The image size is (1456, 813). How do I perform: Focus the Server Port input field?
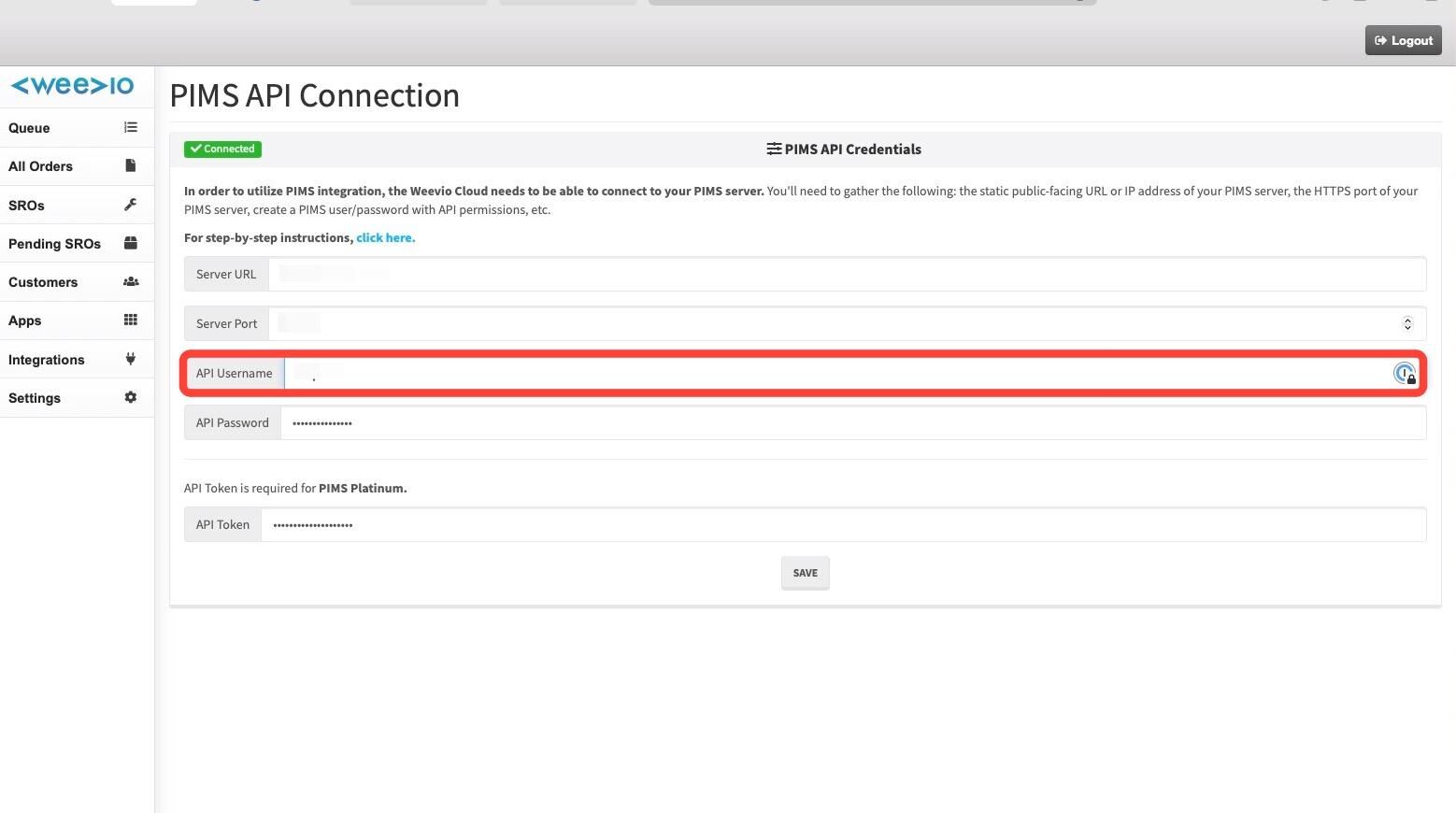tap(847, 323)
